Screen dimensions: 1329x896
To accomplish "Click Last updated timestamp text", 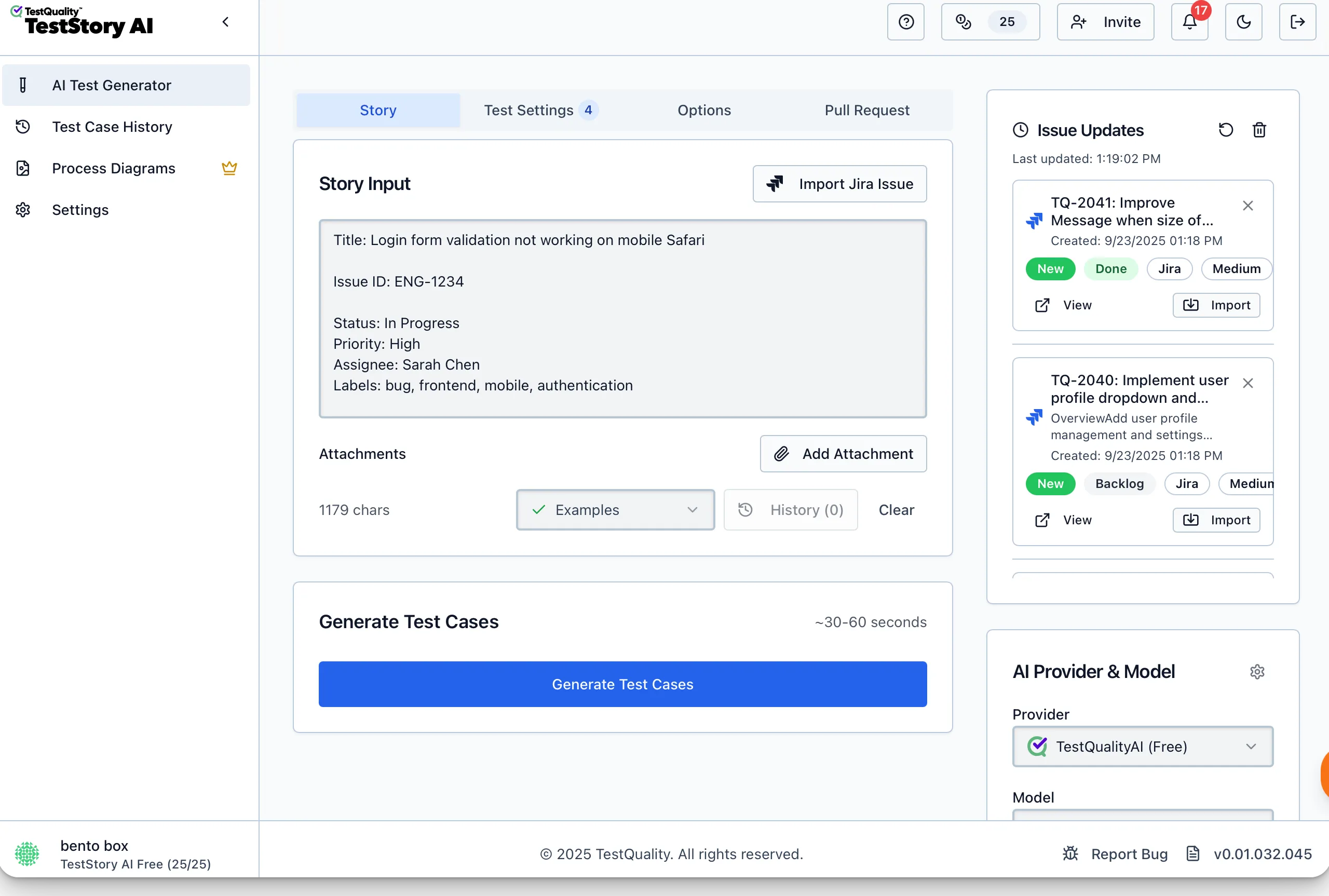I will coord(1086,159).
